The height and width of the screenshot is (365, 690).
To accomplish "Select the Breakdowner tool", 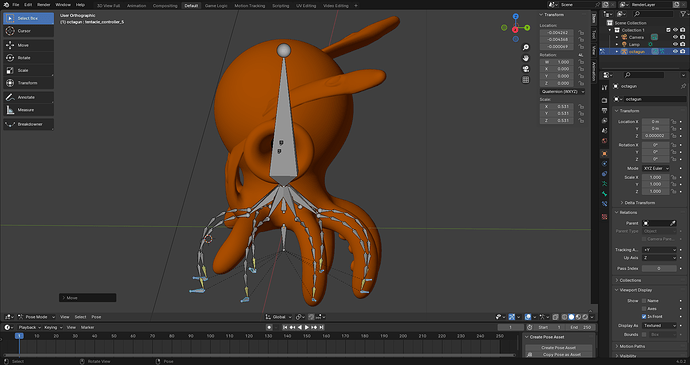I will 29,124.
